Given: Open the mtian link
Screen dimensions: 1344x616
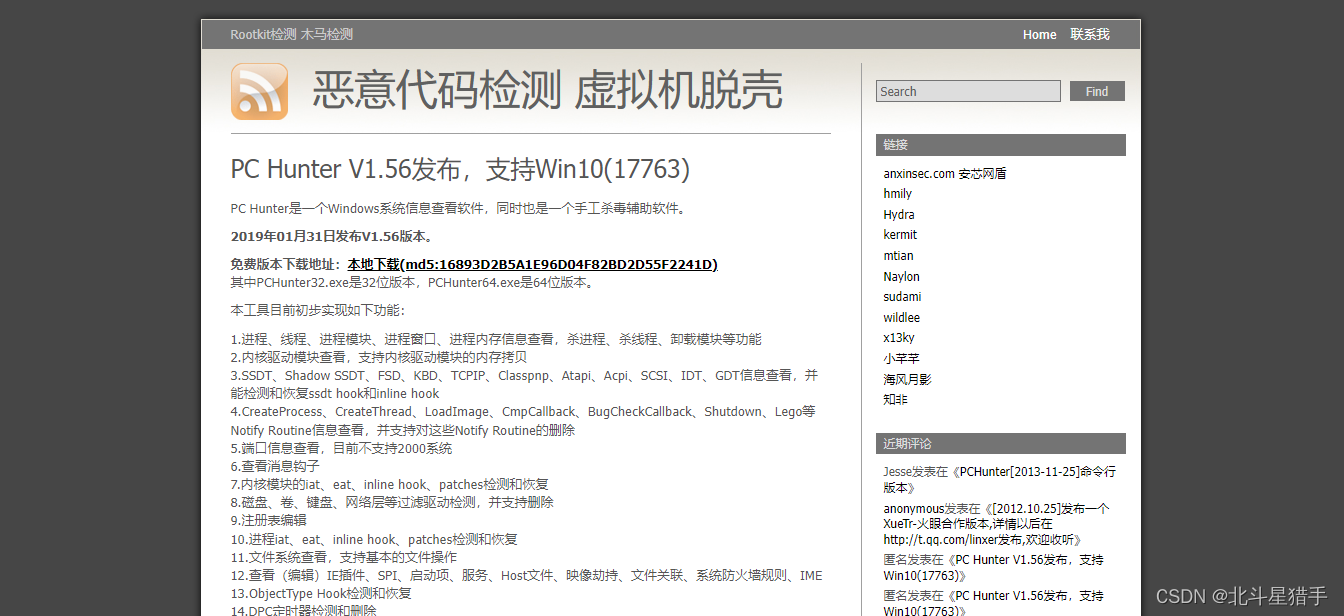Looking at the screenshot, I should point(898,256).
